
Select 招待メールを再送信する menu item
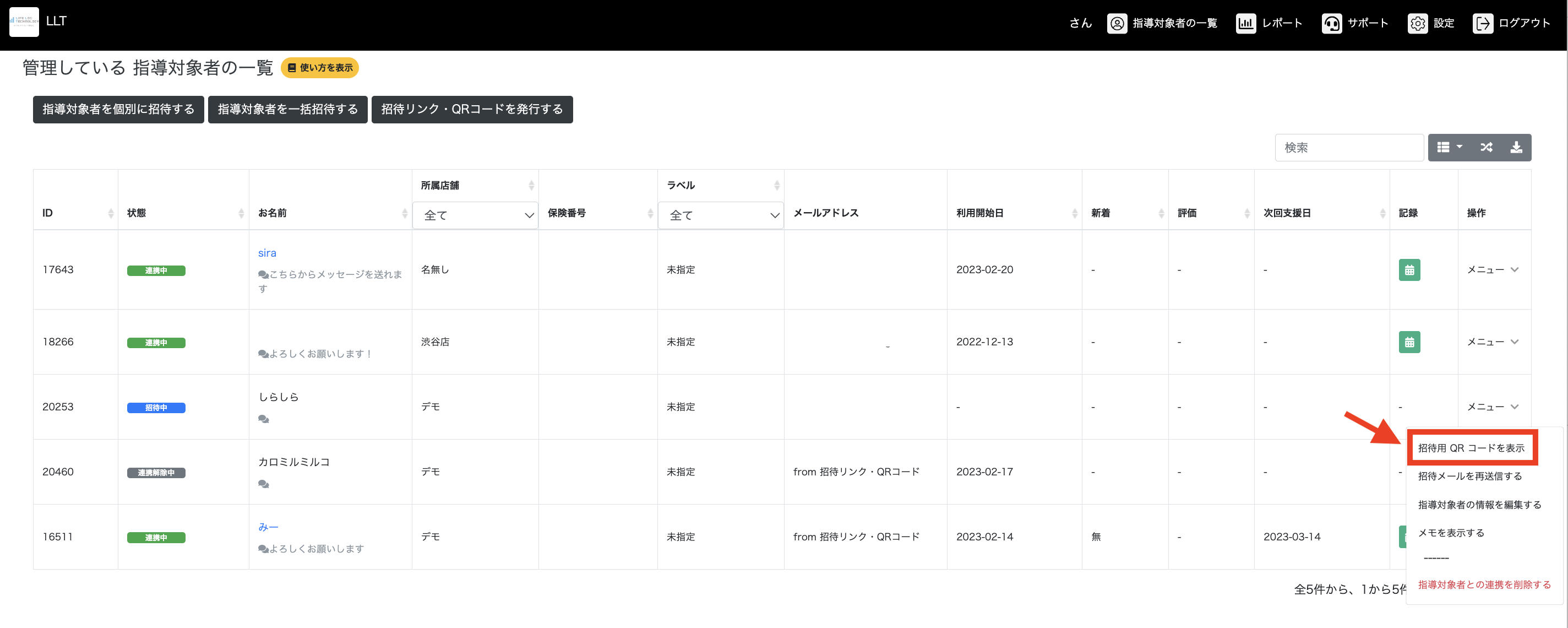(x=1470, y=477)
